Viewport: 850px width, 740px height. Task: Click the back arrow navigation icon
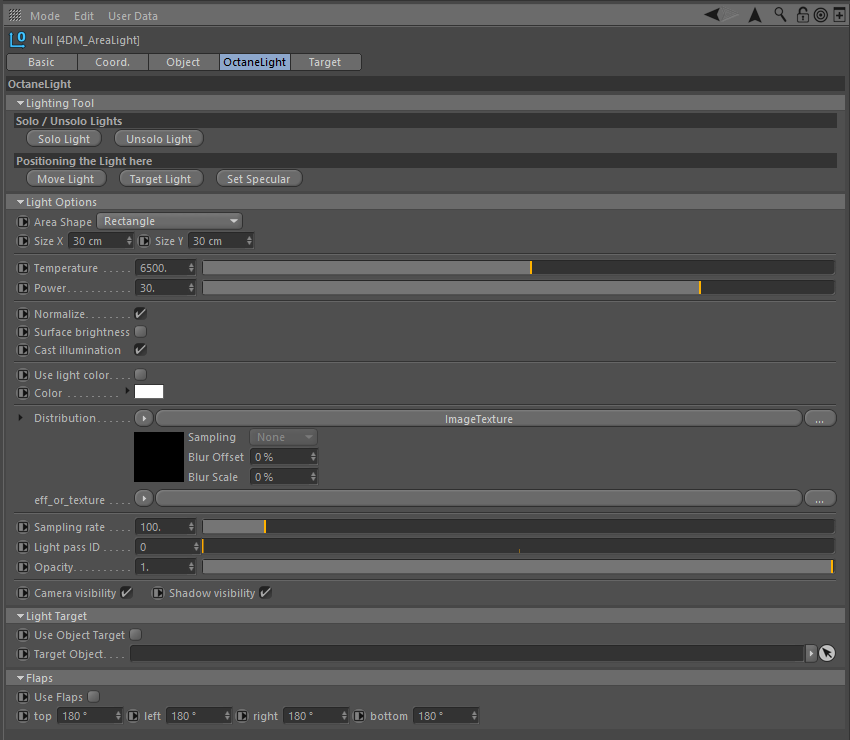(712, 15)
